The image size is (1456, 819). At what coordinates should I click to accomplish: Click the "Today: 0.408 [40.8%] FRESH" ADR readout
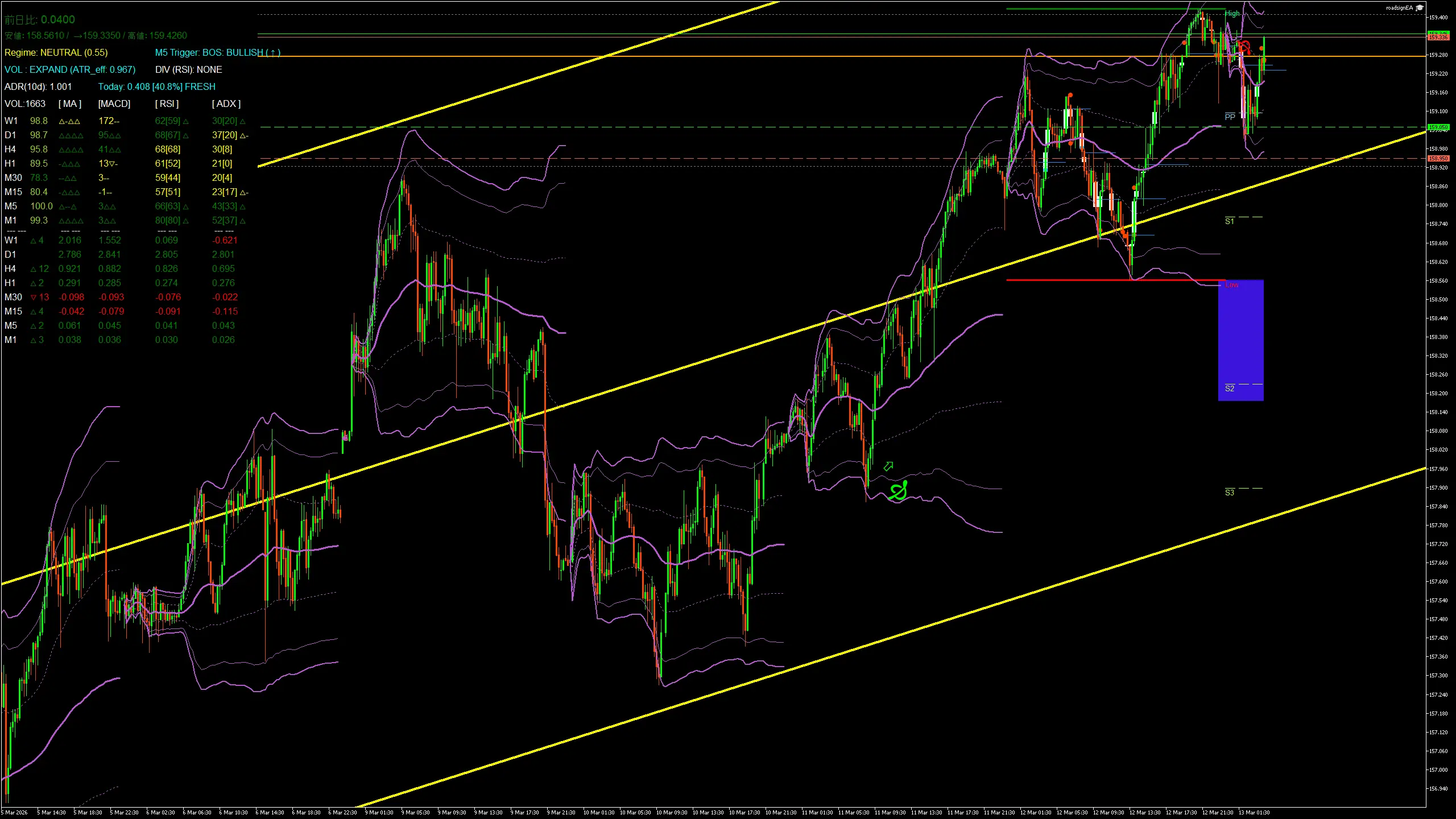point(157,86)
